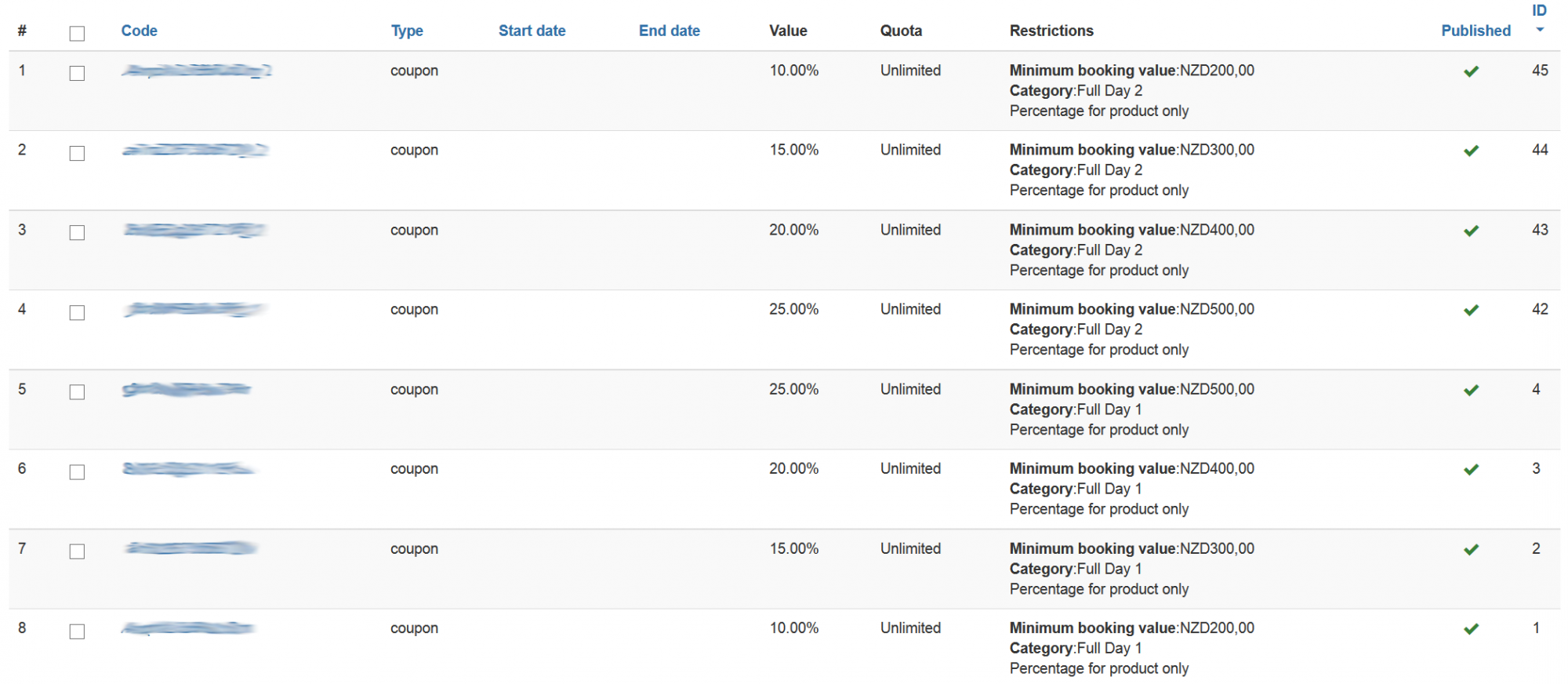Image resolution: width=1568 pixels, height=684 pixels.
Task: Select the checkbox for row 8
Action: click(77, 631)
